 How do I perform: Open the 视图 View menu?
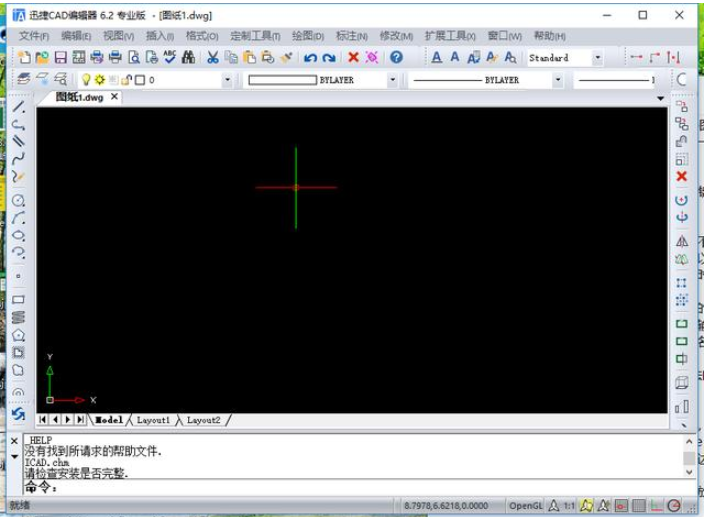pos(118,36)
